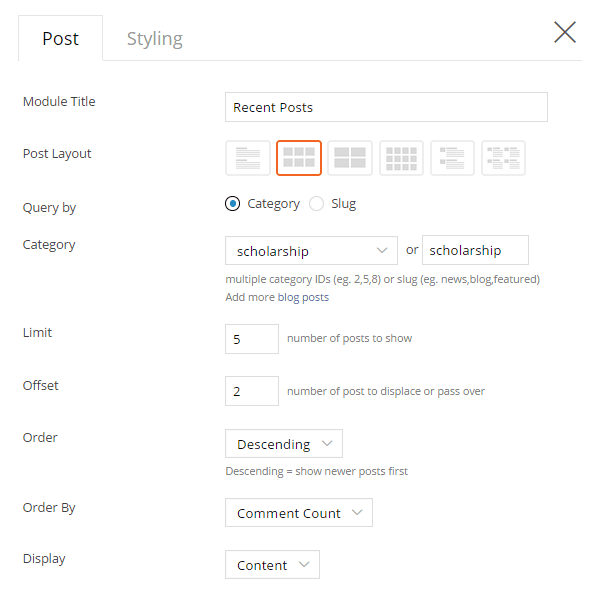Image resolution: width=600 pixels, height=596 pixels.
Task: Click the Post Layout label
Action: point(57,154)
